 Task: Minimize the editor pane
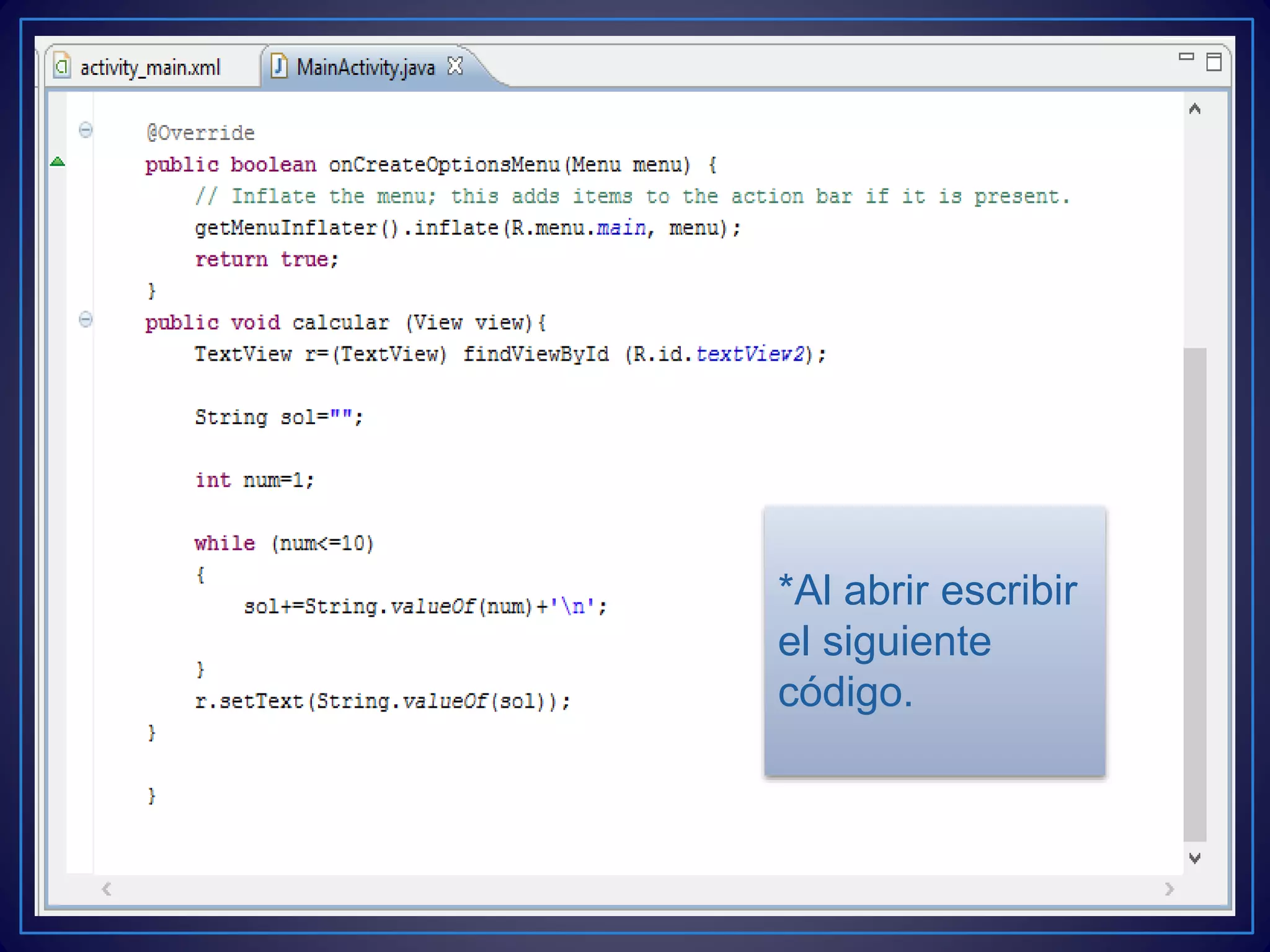click(x=1186, y=57)
